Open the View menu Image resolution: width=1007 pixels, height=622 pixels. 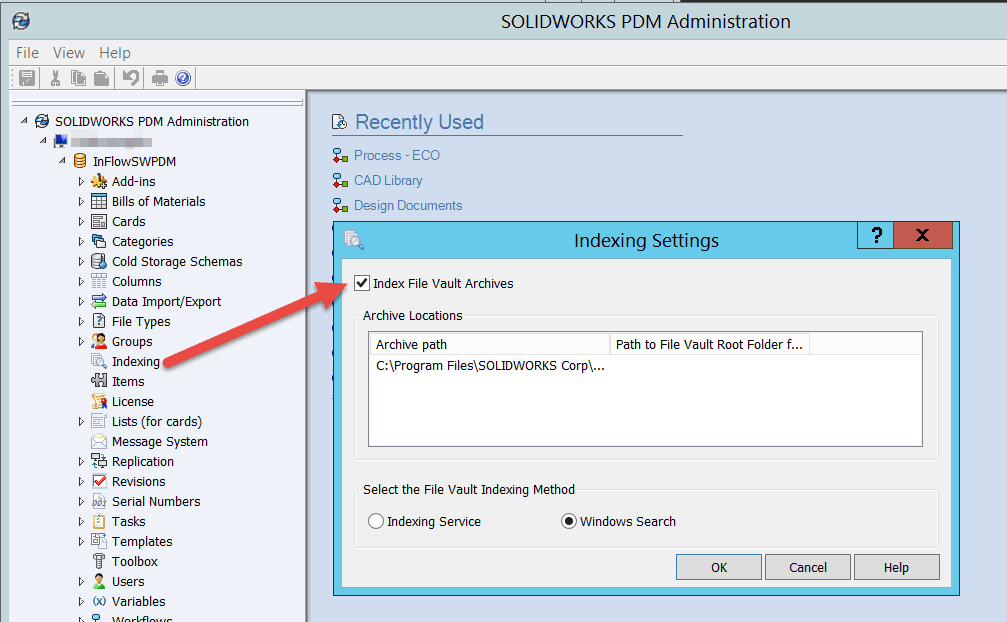(69, 53)
